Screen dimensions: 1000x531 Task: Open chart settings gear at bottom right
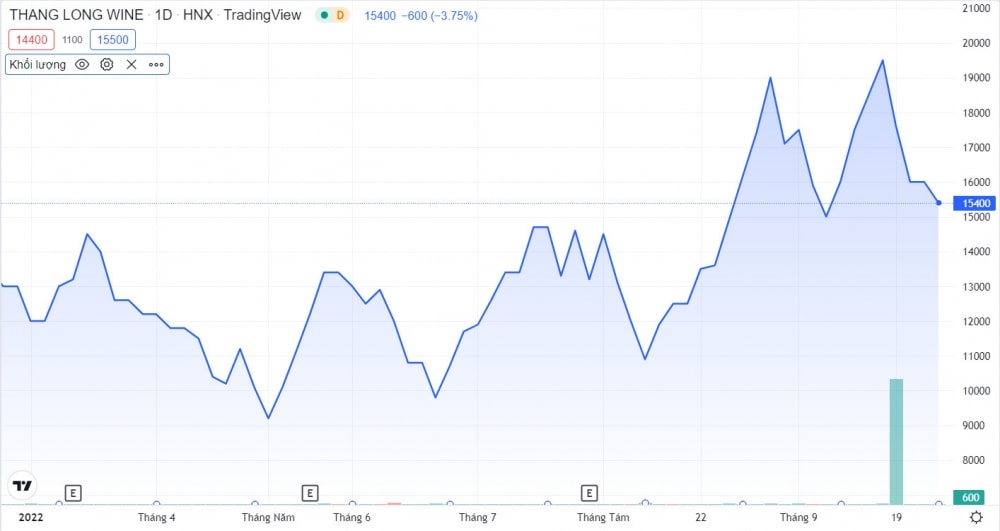pyautogui.click(x=976, y=517)
